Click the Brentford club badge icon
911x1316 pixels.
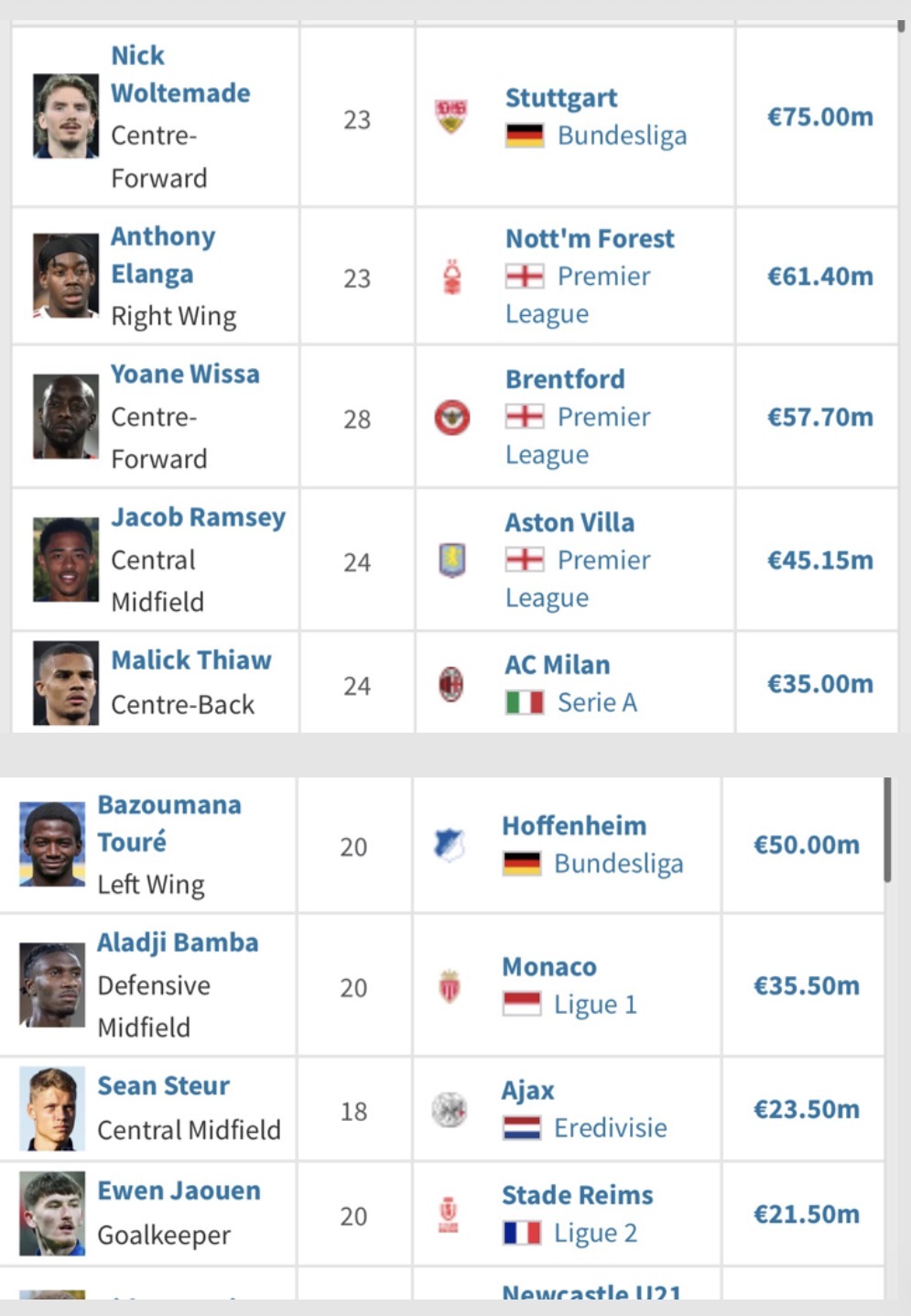tap(451, 418)
